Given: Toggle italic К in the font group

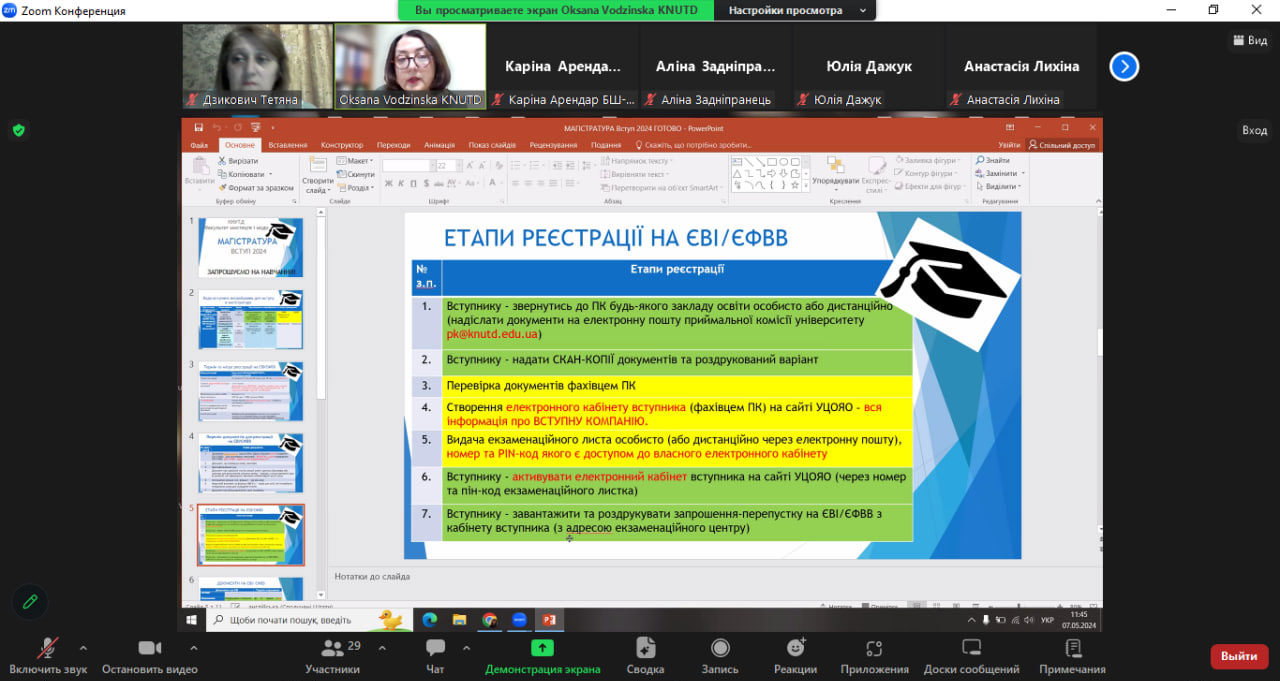Looking at the screenshot, I should coord(401,183).
